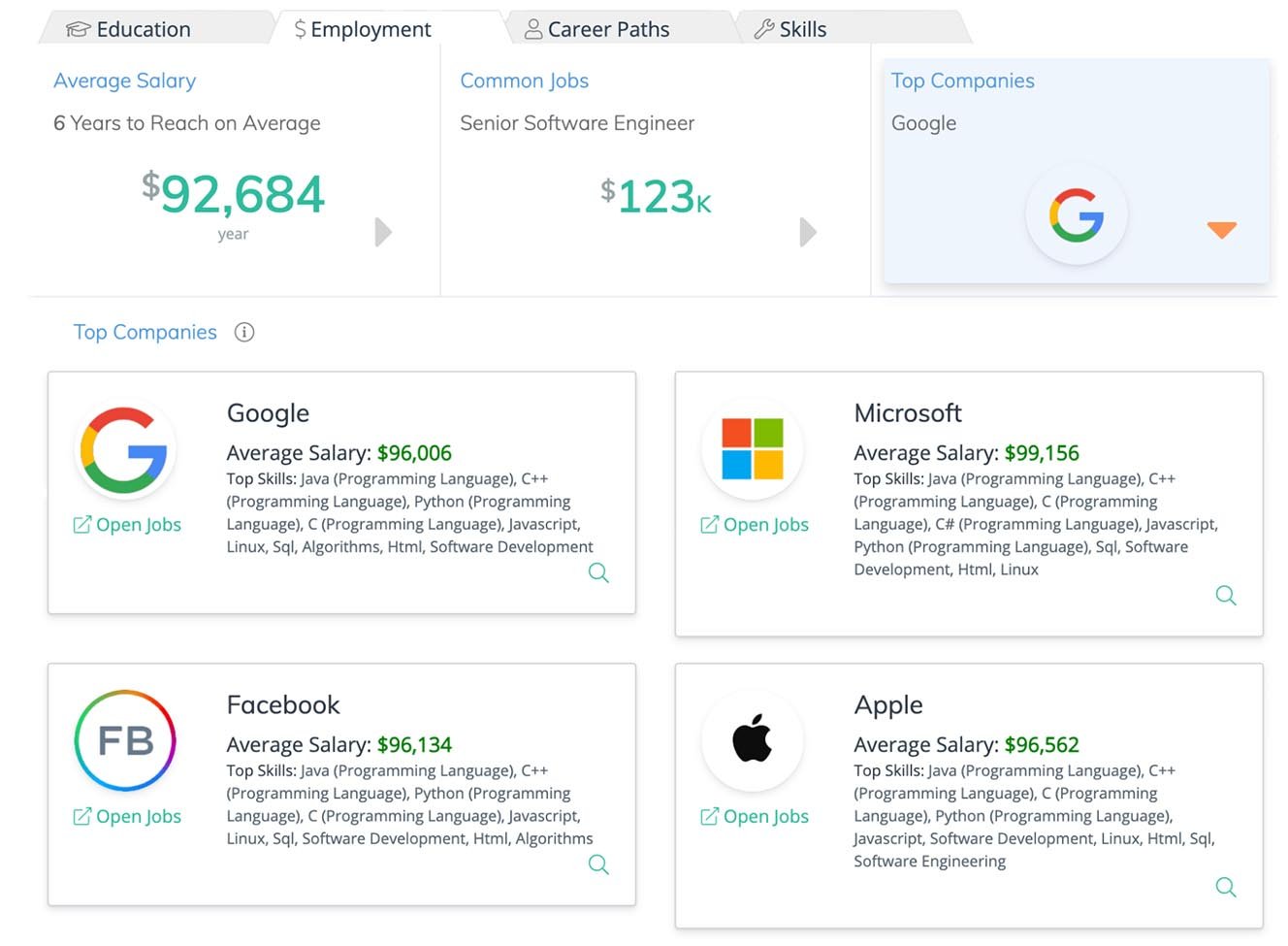
Task: Click the wrench icon on the Skills tab
Action: tap(765, 28)
